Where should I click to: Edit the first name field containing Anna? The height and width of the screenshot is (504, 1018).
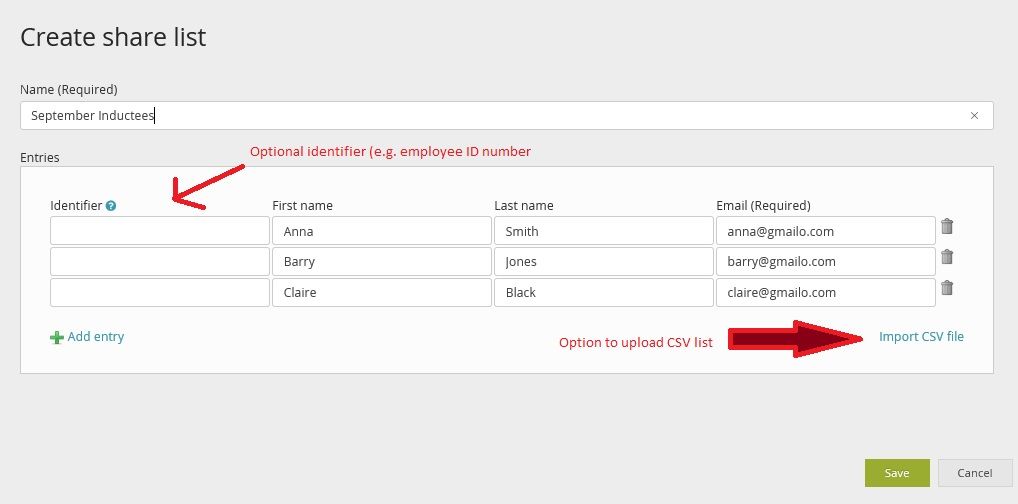click(x=382, y=231)
